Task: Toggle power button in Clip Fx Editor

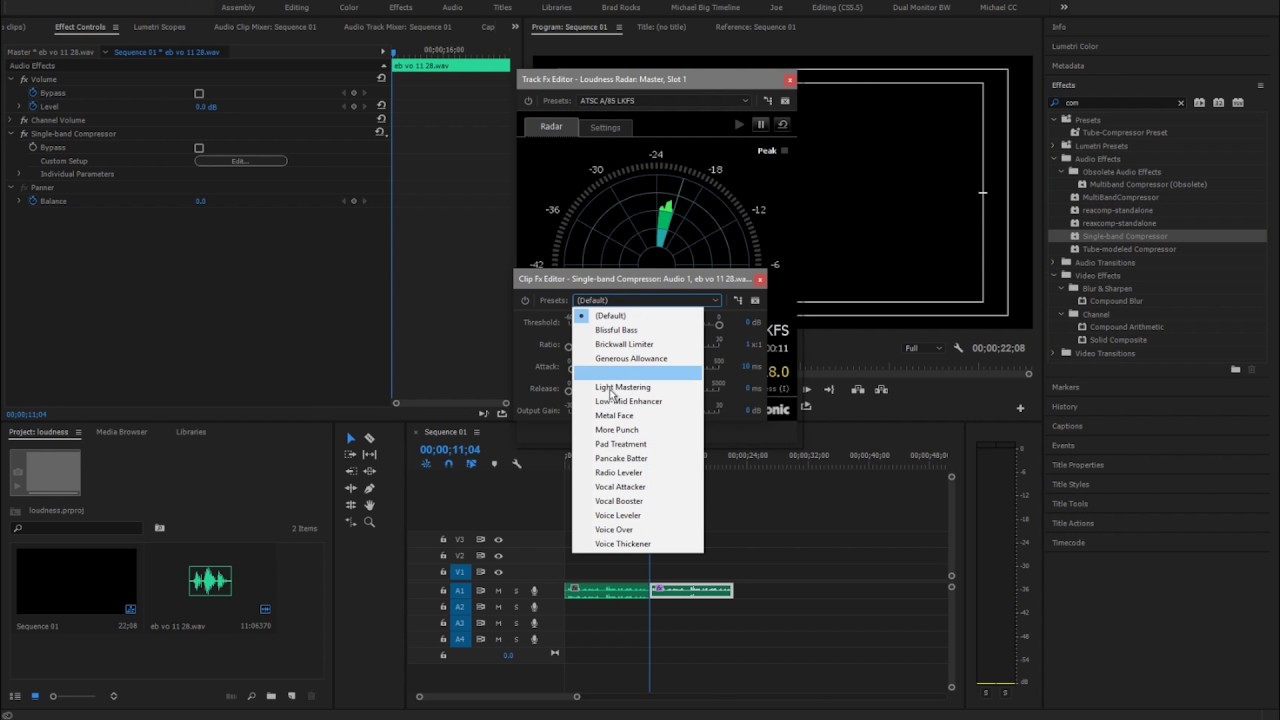Action: pyautogui.click(x=525, y=300)
